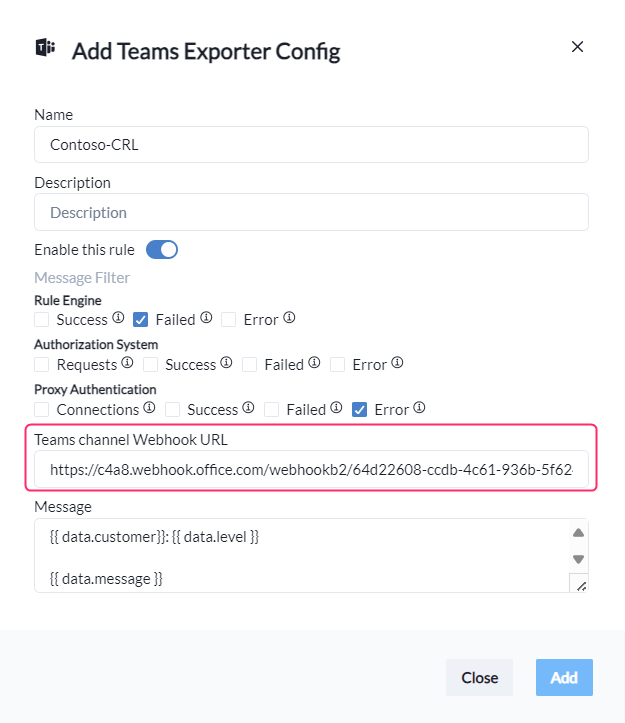Screen dimensions: 625x723
Task: Check the Authorization System Requests checkbox
Action: pyautogui.click(x=42, y=365)
